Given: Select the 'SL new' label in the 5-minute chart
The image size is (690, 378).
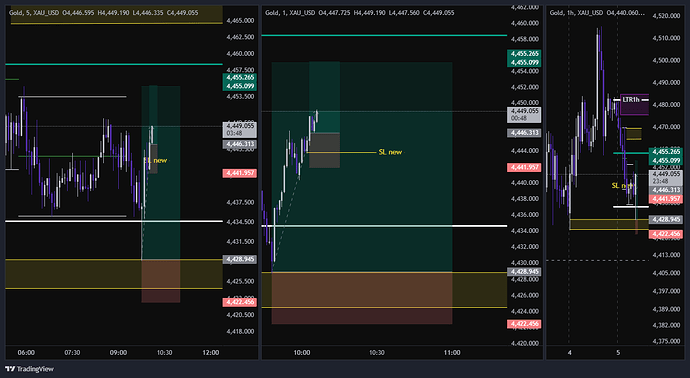Looking at the screenshot, I should click(x=155, y=160).
